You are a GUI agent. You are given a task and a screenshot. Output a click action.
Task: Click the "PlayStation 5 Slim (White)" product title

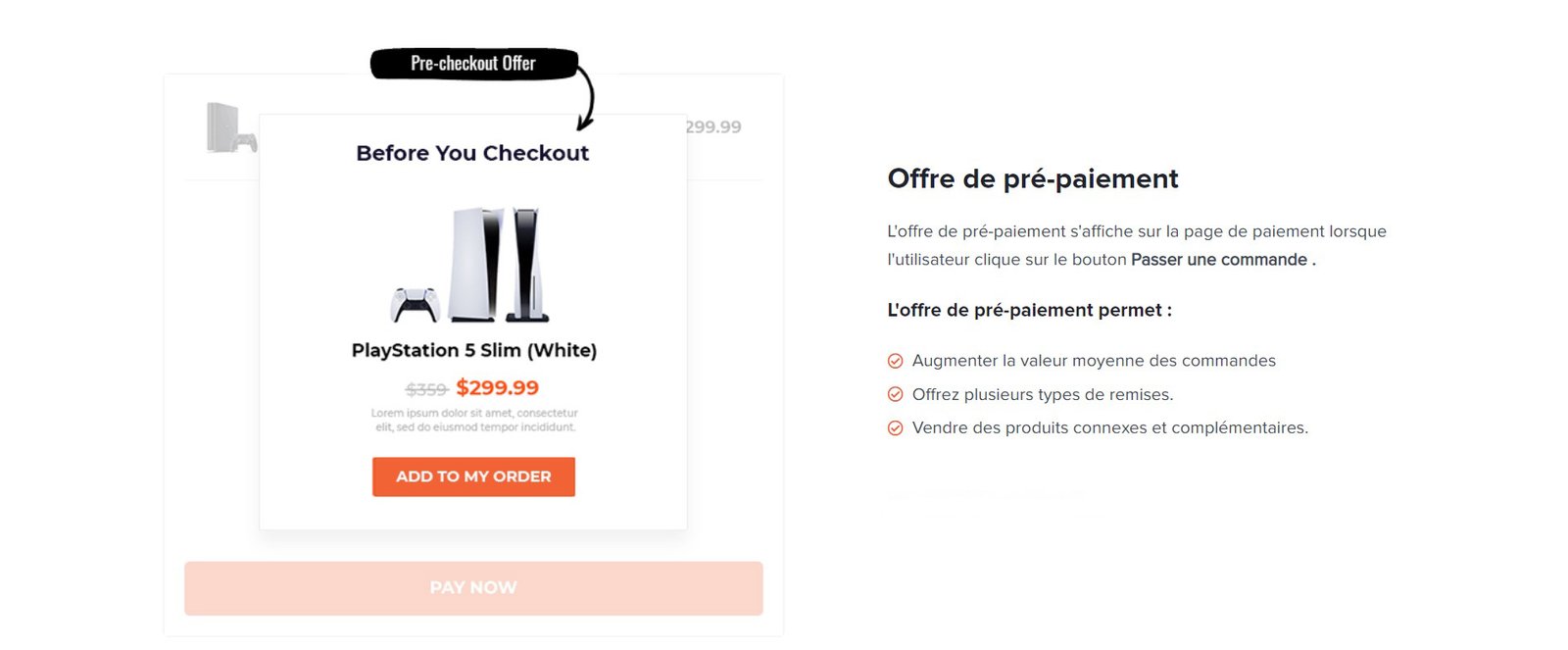[x=473, y=350]
